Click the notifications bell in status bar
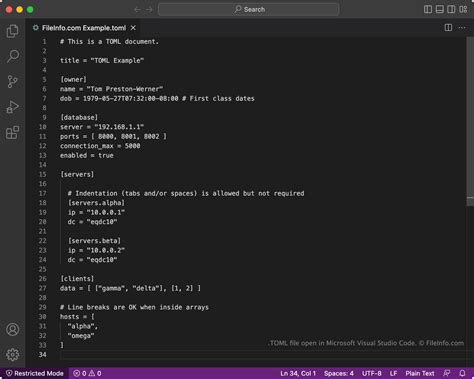 click(462, 373)
